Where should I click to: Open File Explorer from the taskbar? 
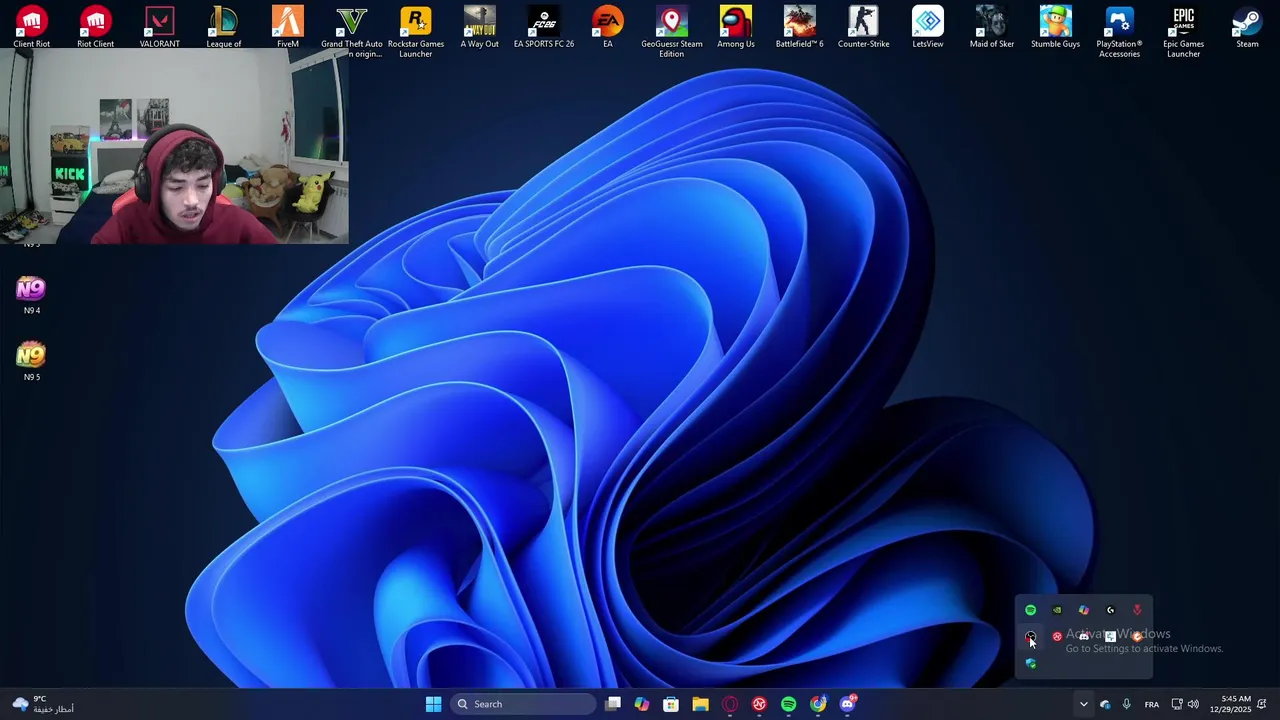click(x=700, y=704)
